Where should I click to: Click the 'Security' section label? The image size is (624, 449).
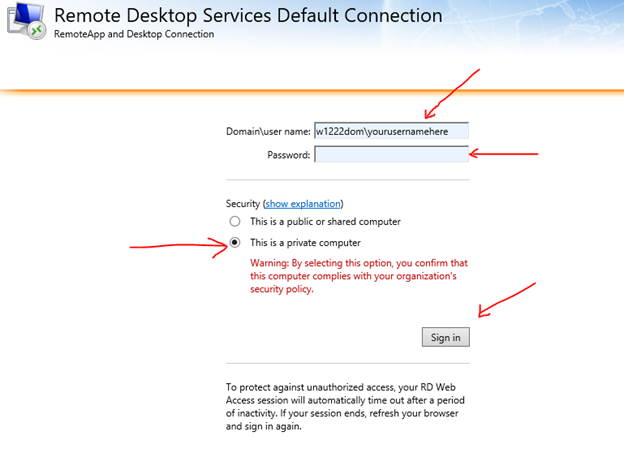click(x=243, y=203)
